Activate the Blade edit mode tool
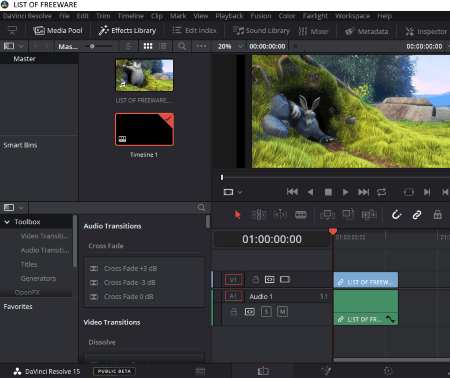 click(301, 215)
